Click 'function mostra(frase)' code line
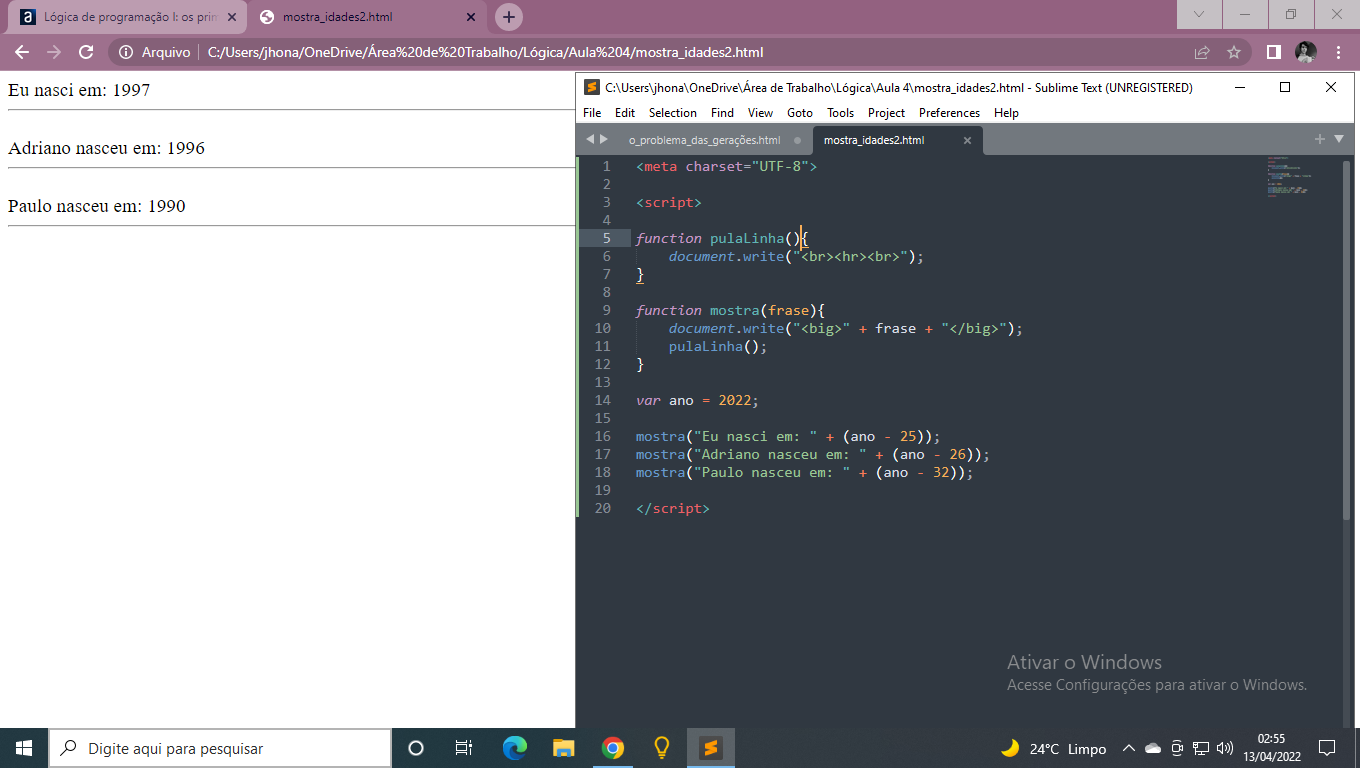Screen dimensions: 1360x768 [730, 310]
